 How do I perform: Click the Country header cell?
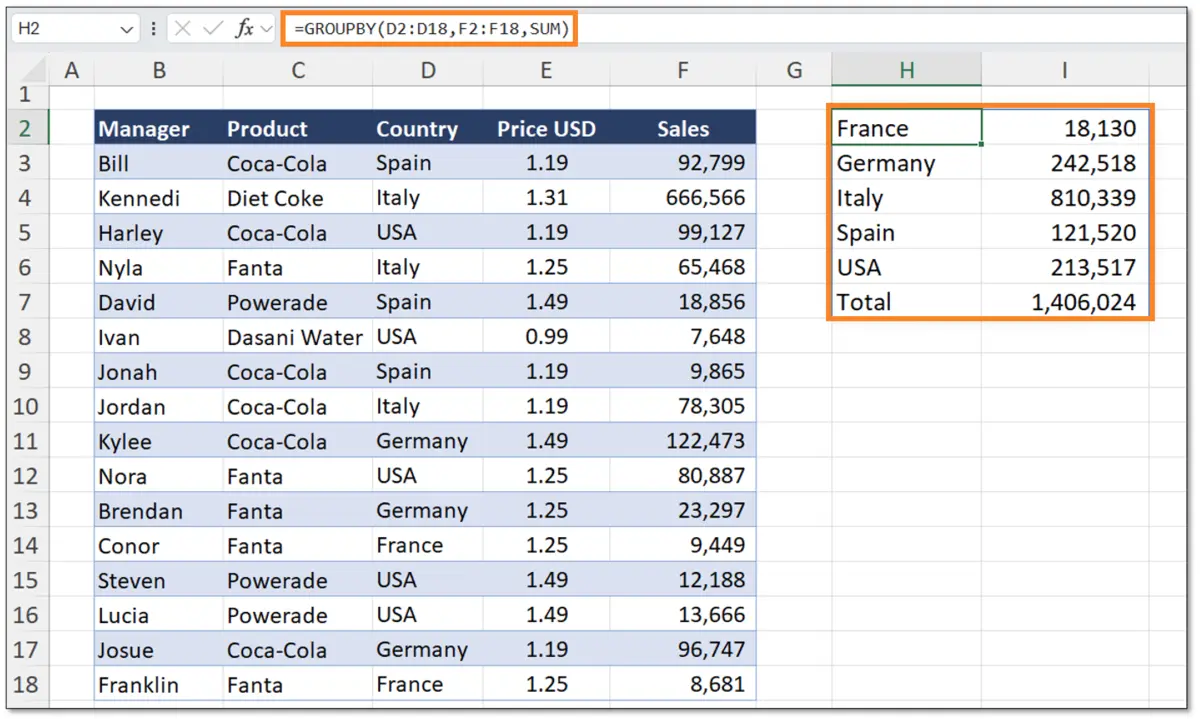[x=427, y=128]
